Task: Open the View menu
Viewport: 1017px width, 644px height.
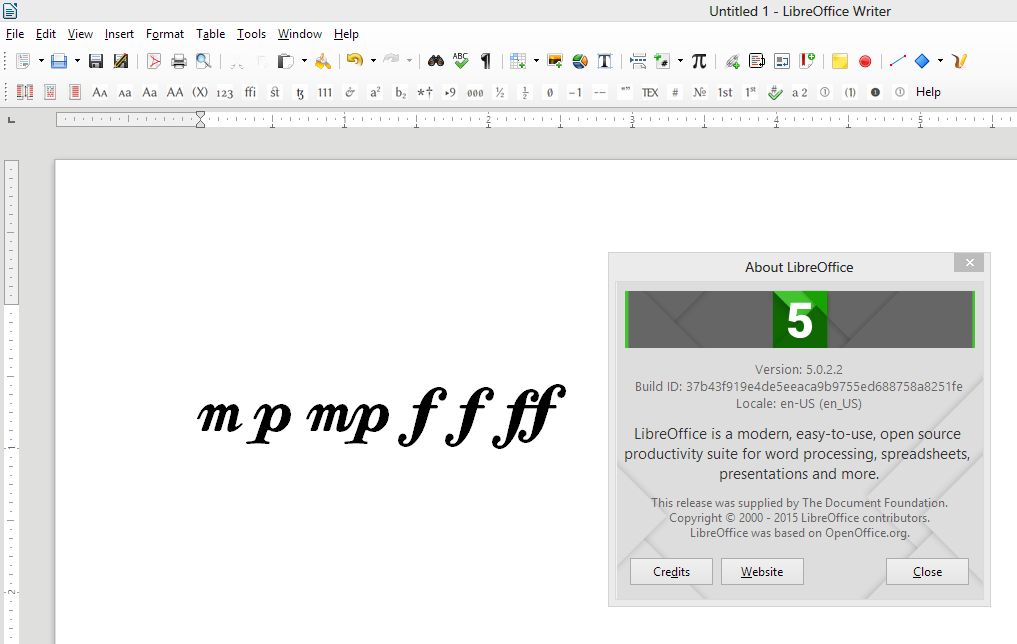Action: (80, 34)
